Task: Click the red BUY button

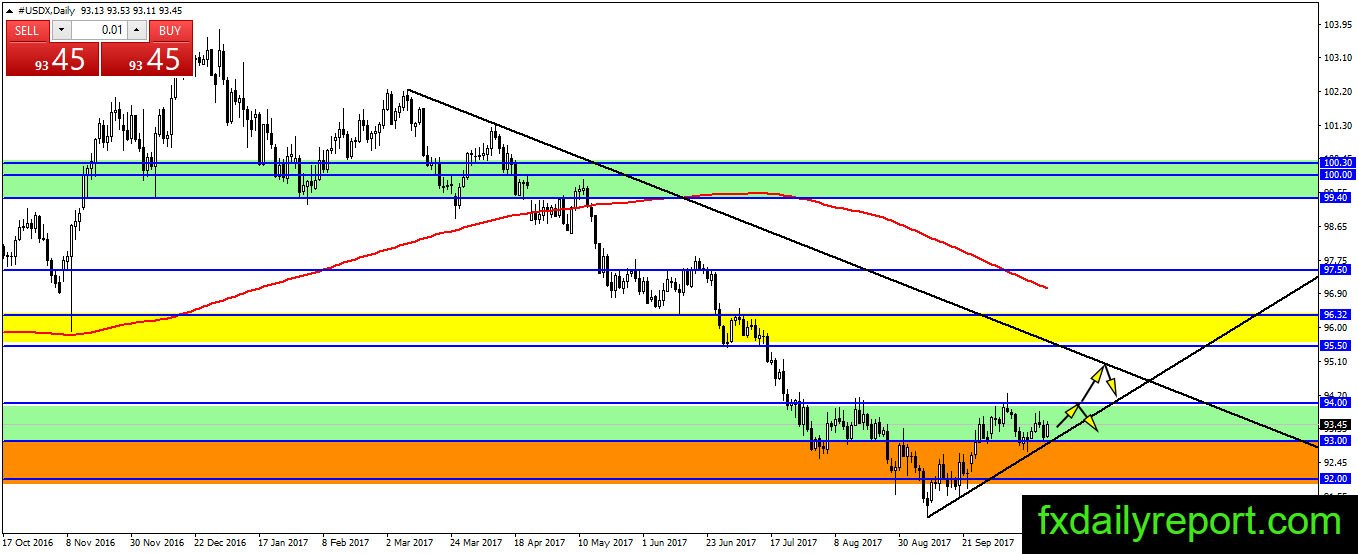Action: 170,30
